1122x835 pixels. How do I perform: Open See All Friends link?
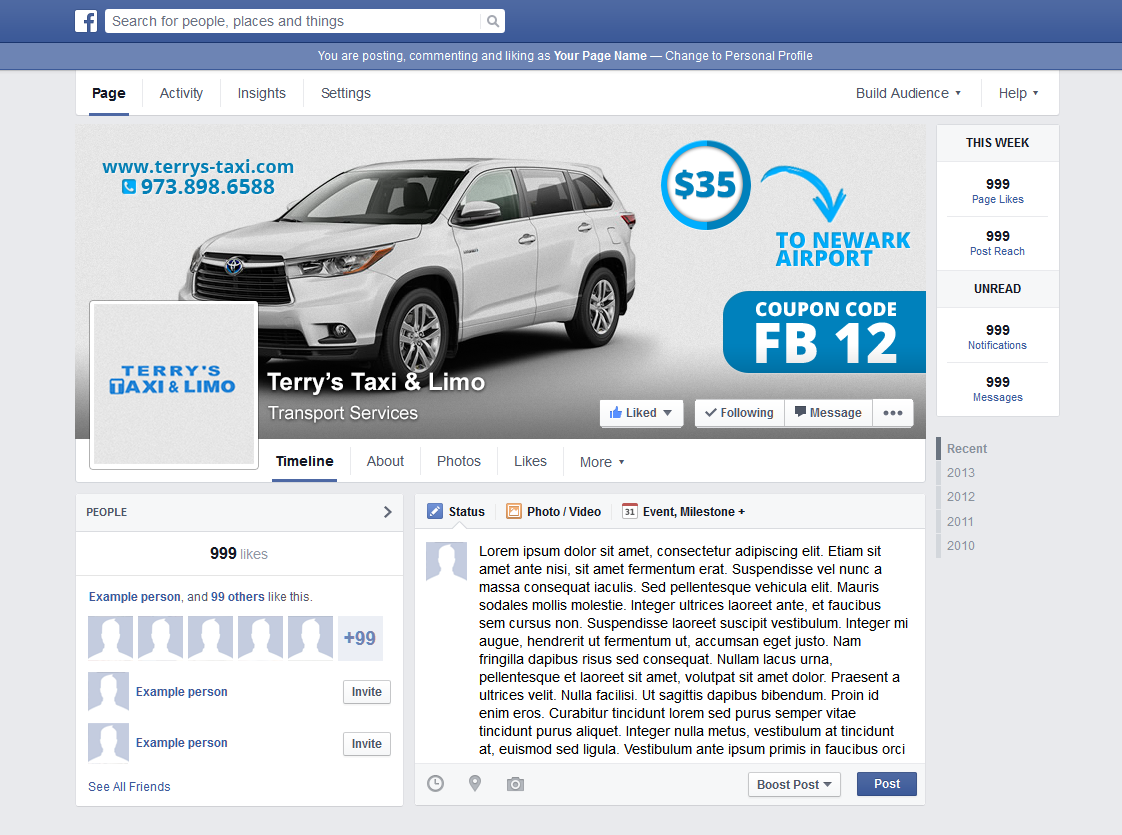[x=129, y=786]
